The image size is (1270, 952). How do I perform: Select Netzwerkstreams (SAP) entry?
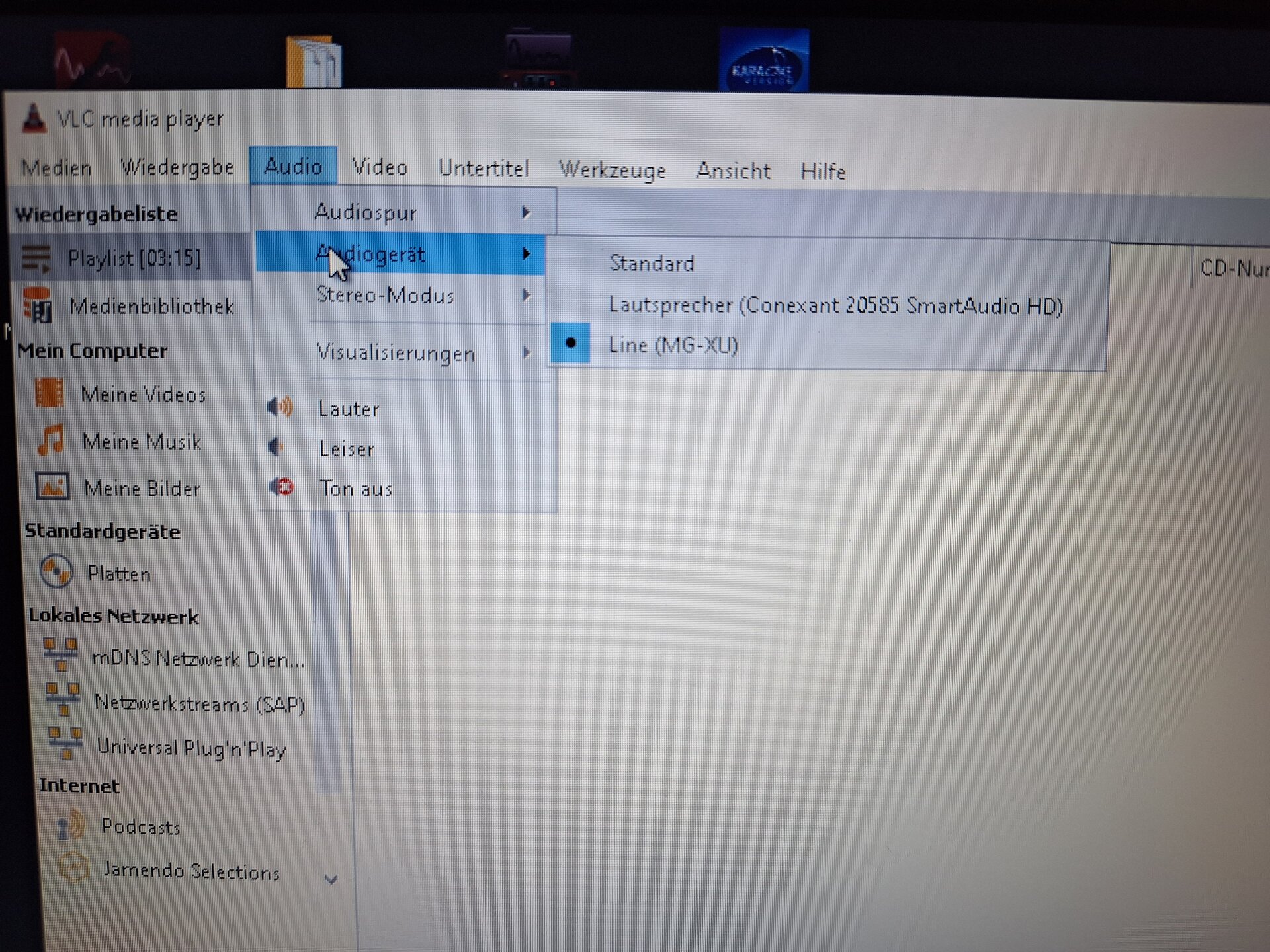199,703
